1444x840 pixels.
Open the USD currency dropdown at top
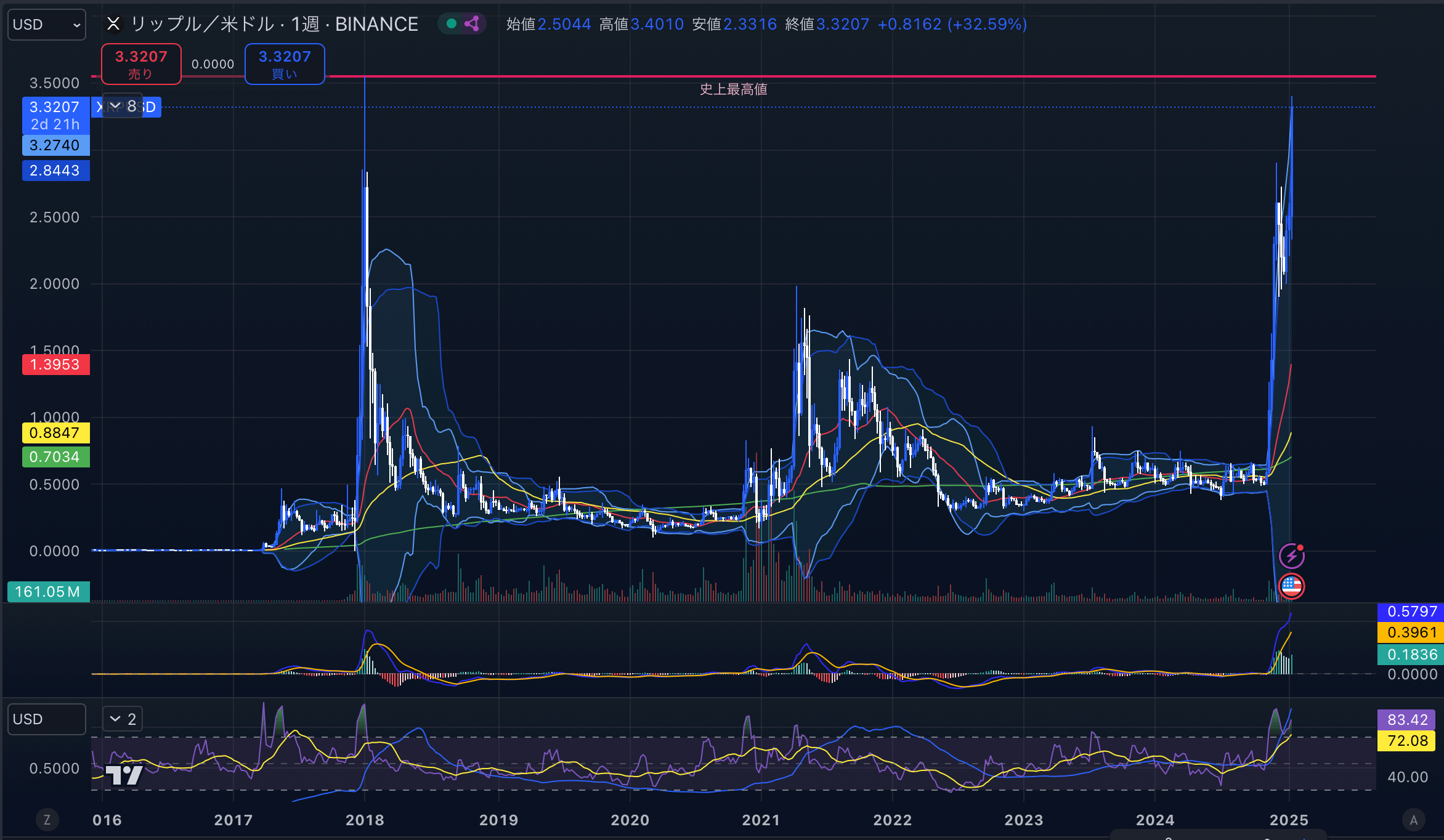pyautogui.click(x=47, y=25)
